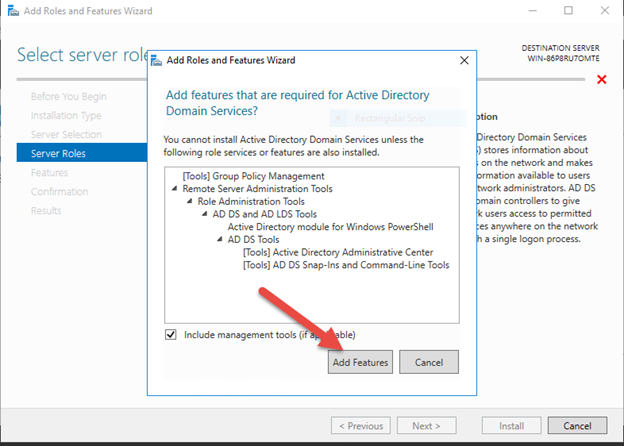Select Role Administration Tools row text
This screenshot has height=446, width=624.
tap(251, 201)
